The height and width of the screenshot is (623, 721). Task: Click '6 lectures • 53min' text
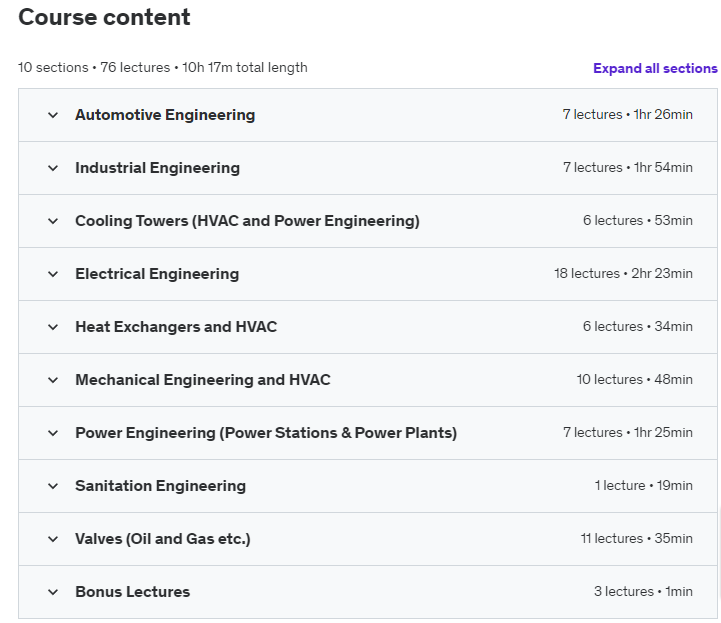pyautogui.click(x=638, y=220)
